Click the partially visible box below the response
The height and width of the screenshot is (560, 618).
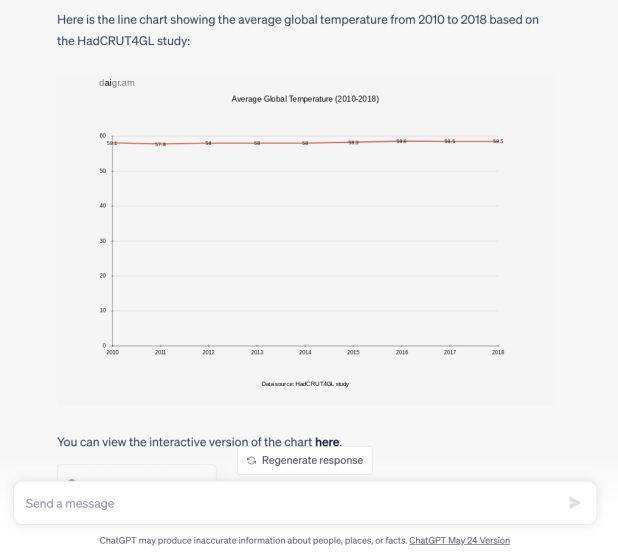137,473
